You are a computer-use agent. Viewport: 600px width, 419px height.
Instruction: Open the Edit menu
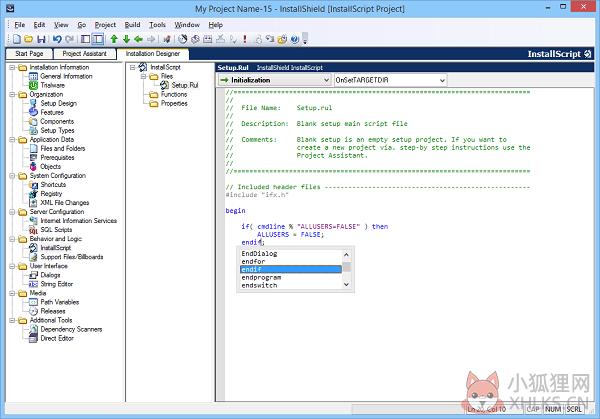(x=39, y=25)
